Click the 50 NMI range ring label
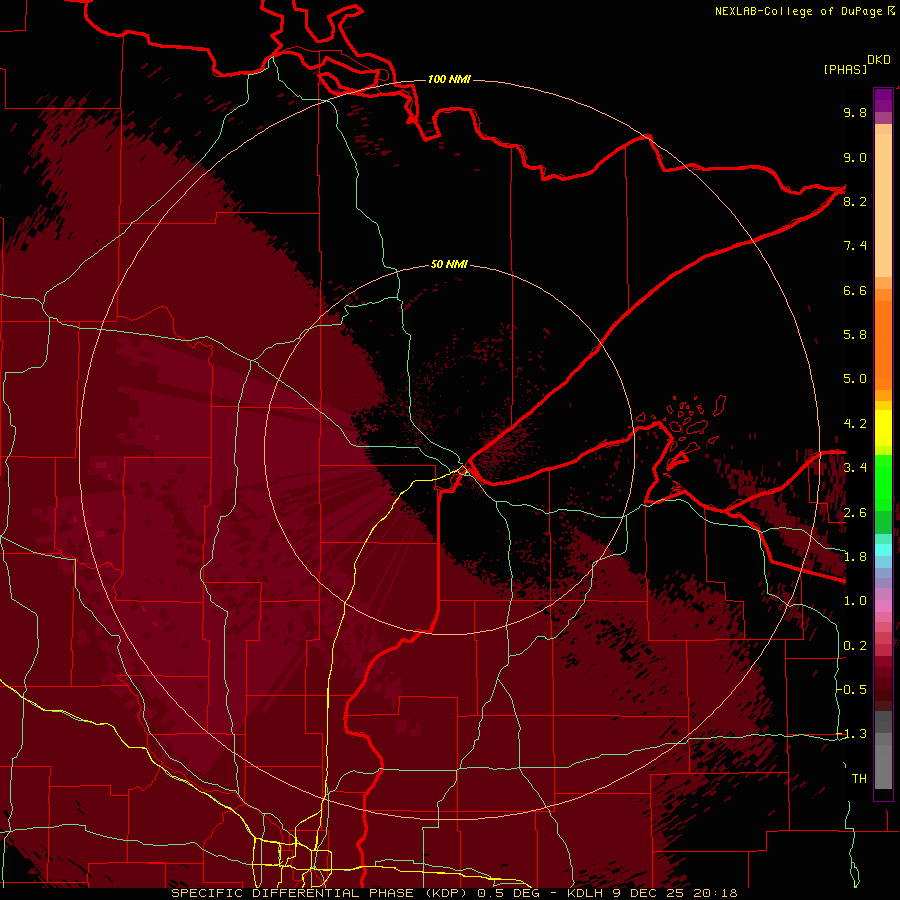Screen dimensions: 900x900 point(449,264)
